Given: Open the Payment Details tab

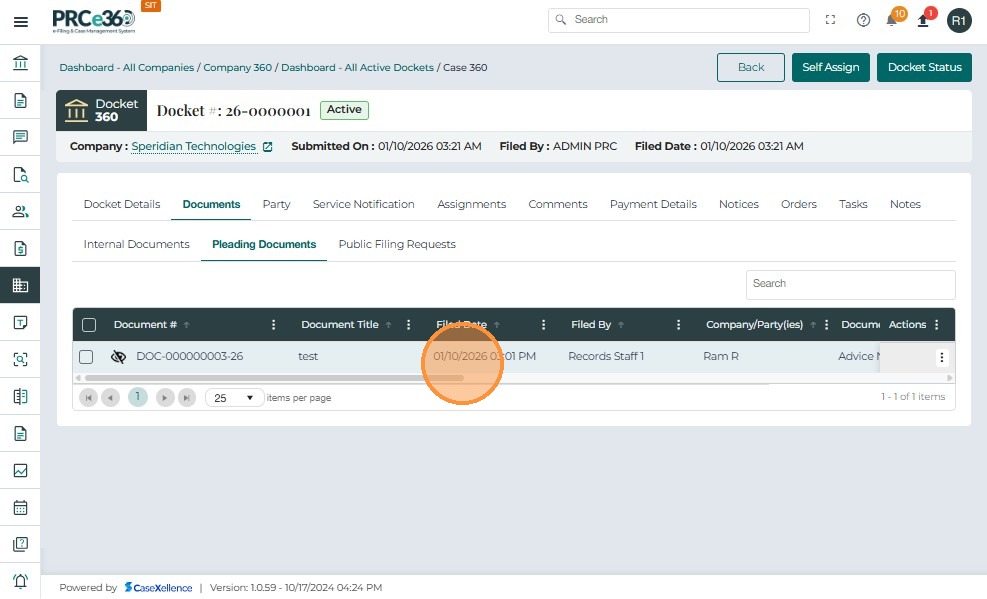Looking at the screenshot, I should pos(653,204).
